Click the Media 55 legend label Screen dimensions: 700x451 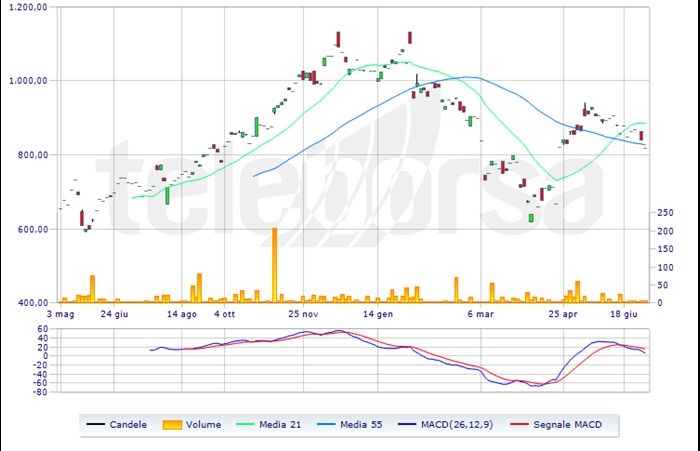[x=361, y=425]
